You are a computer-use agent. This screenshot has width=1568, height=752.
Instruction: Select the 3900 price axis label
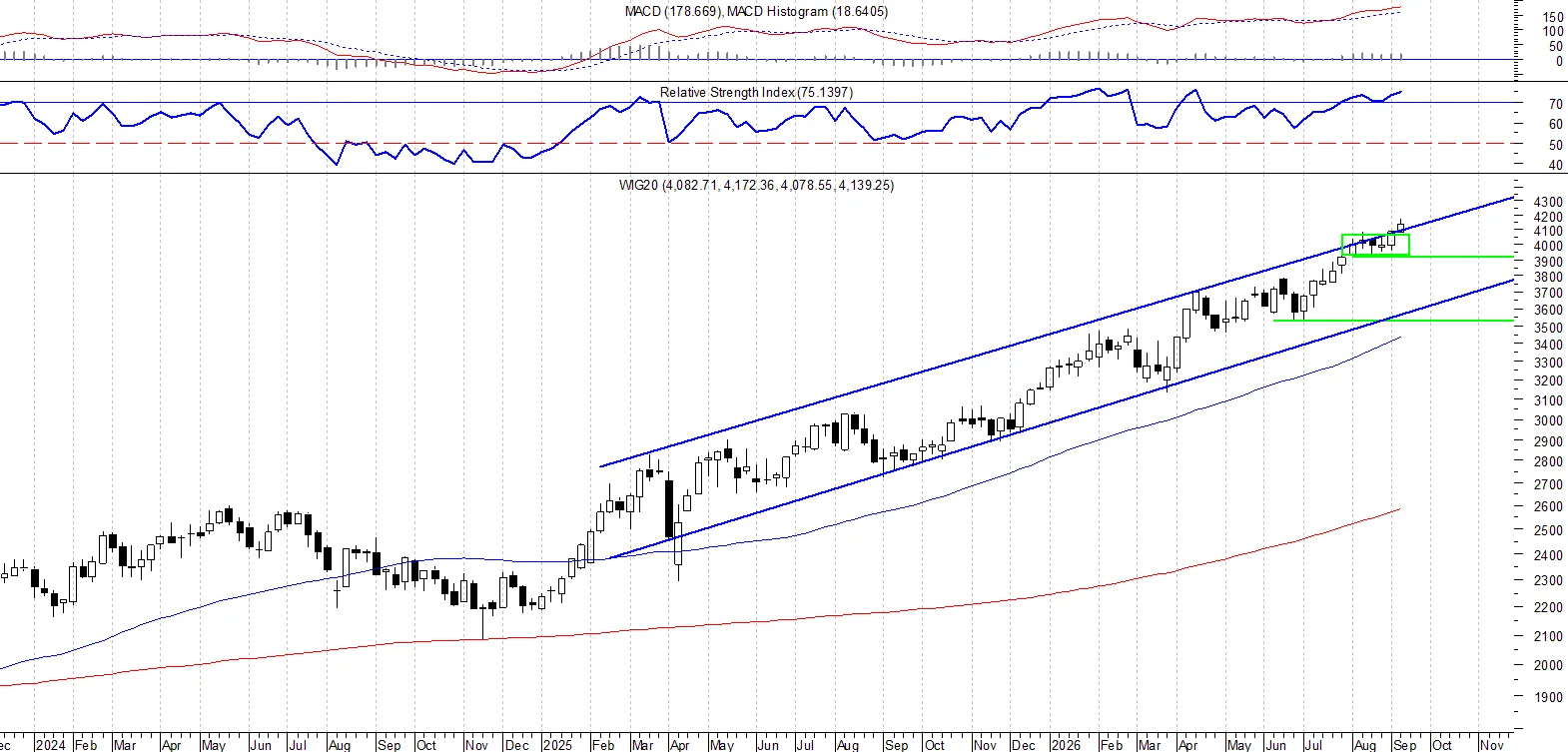[x=1549, y=262]
